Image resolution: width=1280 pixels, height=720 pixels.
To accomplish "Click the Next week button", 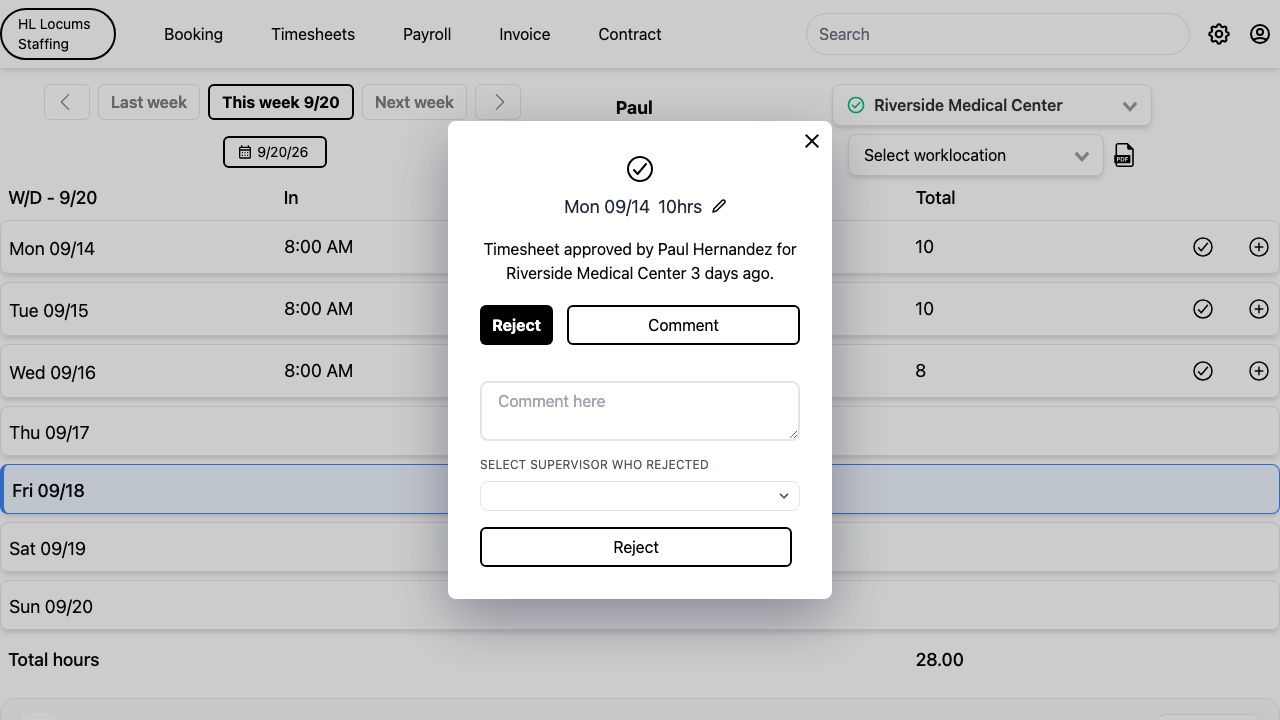I will point(414,102).
